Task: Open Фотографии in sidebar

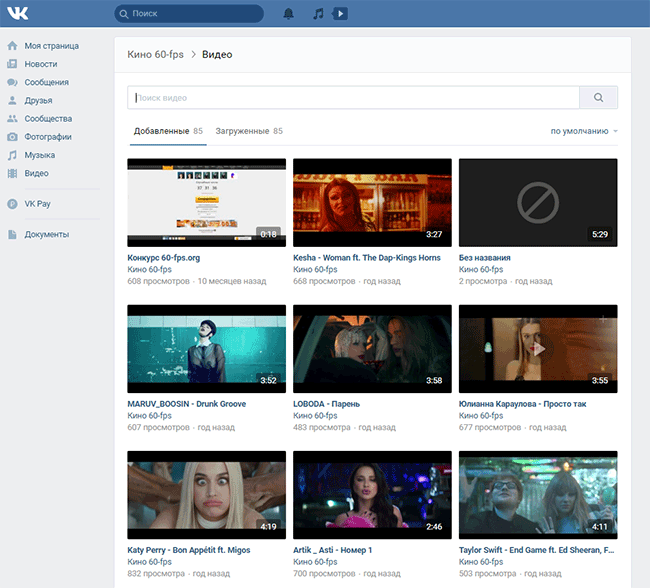Action: pyautogui.click(x=48, y=137)
